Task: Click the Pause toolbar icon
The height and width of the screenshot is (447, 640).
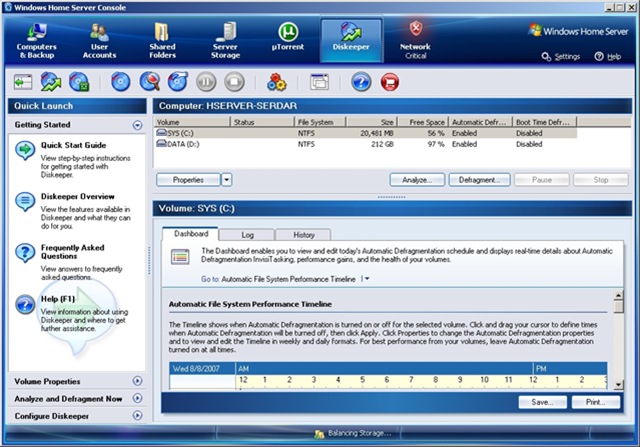Action: click(x=206, y=82)
